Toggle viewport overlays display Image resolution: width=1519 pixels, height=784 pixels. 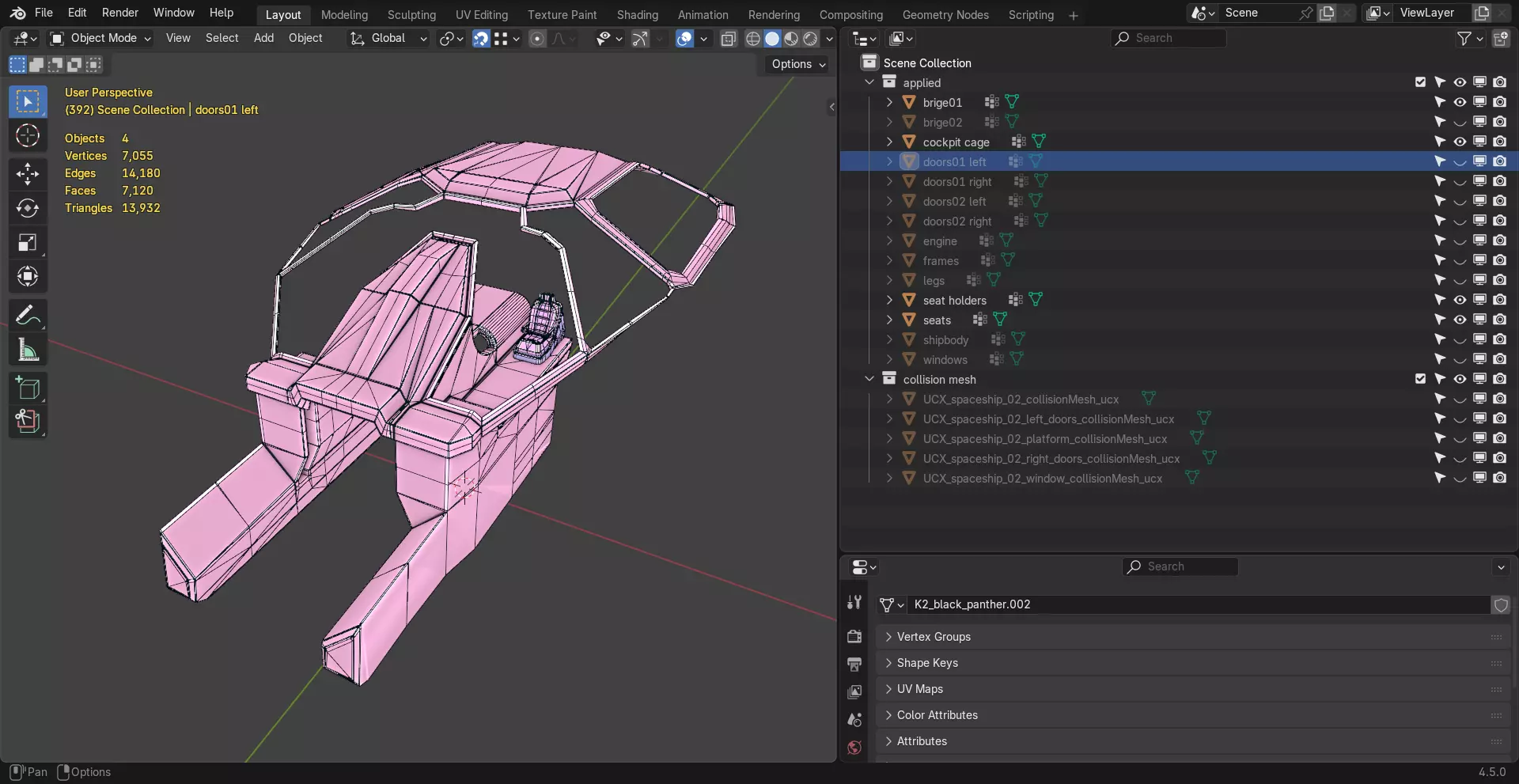pyautogui.click(x=684, y=38)
